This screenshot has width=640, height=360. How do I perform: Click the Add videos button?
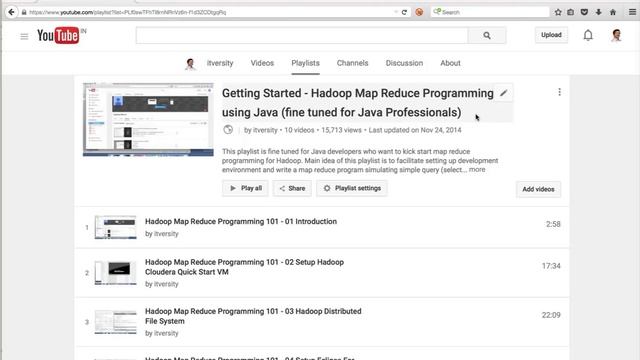(x=538, y=189)
